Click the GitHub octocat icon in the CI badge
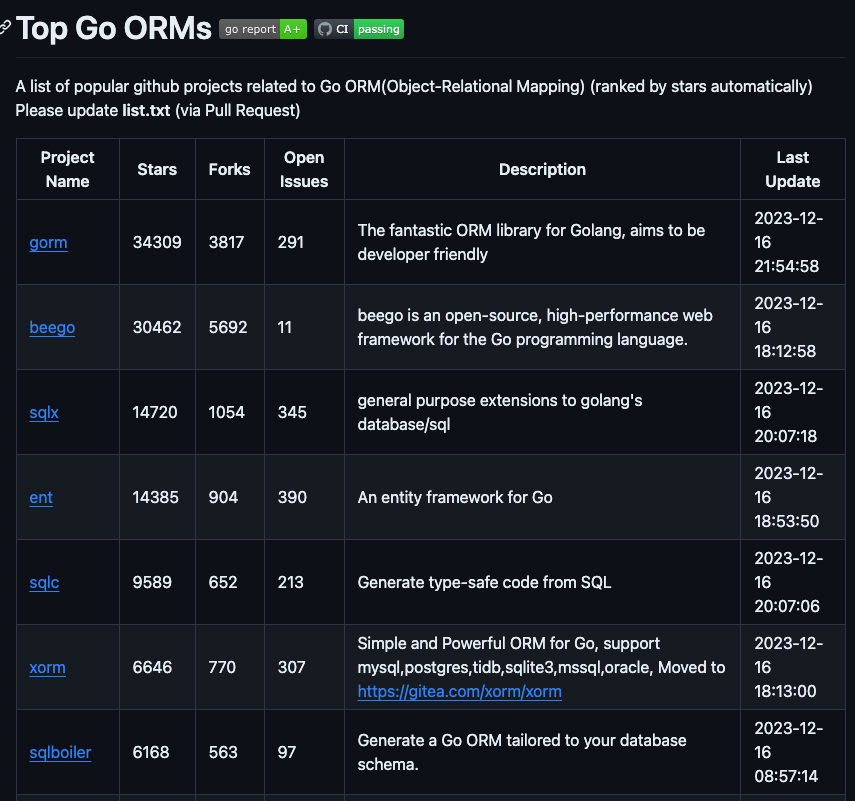855x801 pixels. (327, 29)
